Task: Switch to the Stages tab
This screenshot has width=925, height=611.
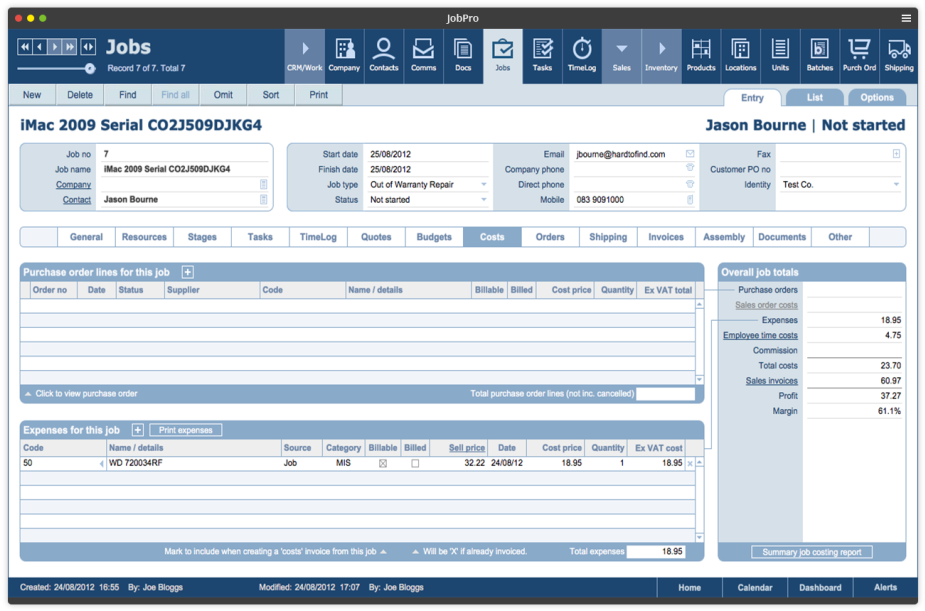Action: click(x=202, y=237)
